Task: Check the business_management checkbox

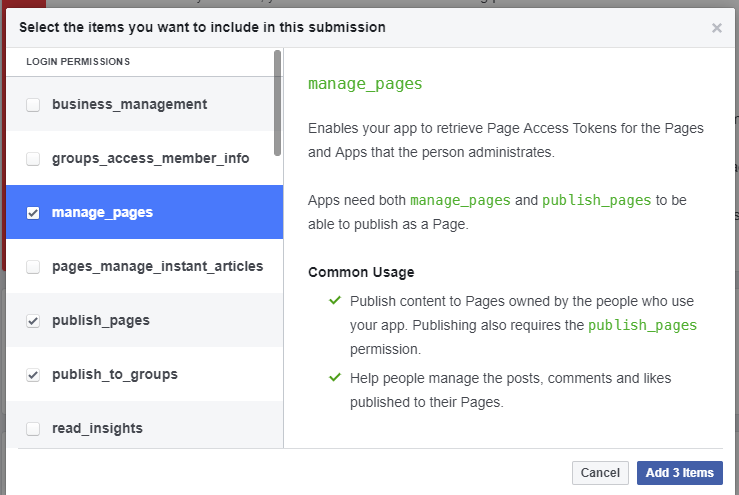Action: pos(33,104)
